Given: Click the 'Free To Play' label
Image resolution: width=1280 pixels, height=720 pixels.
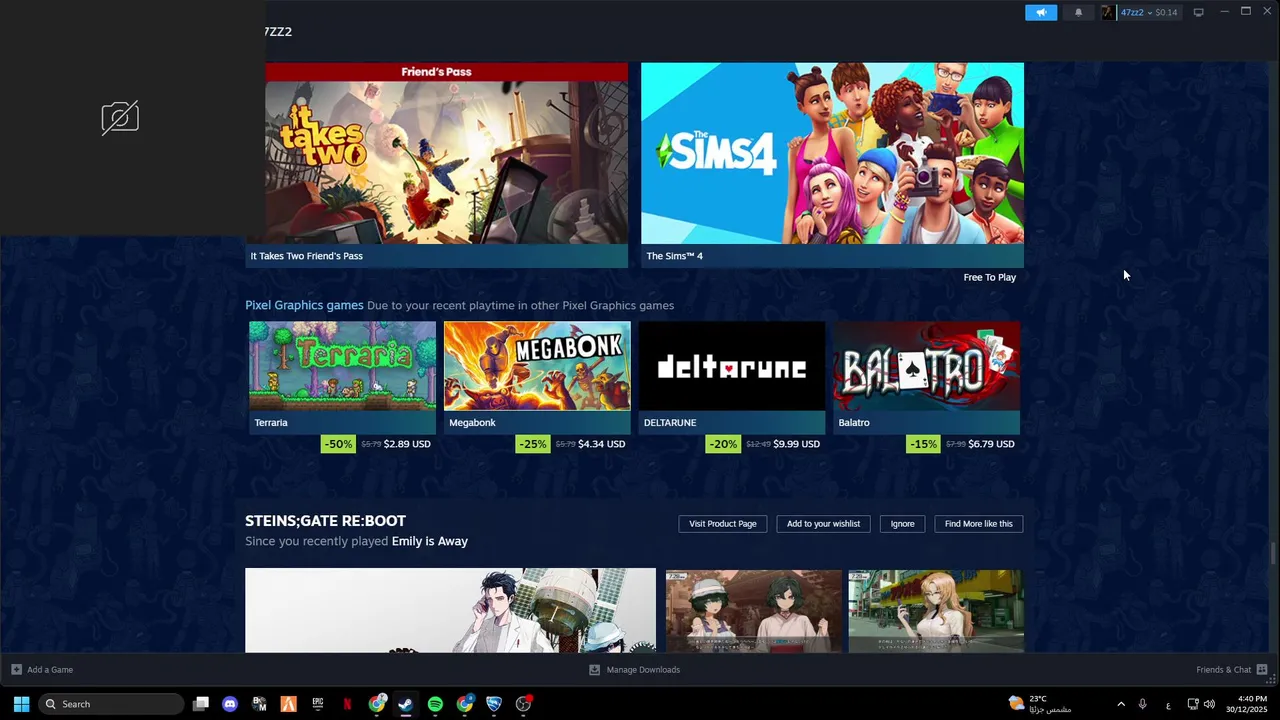Looking at the screenshot, I should click(989, 277).
